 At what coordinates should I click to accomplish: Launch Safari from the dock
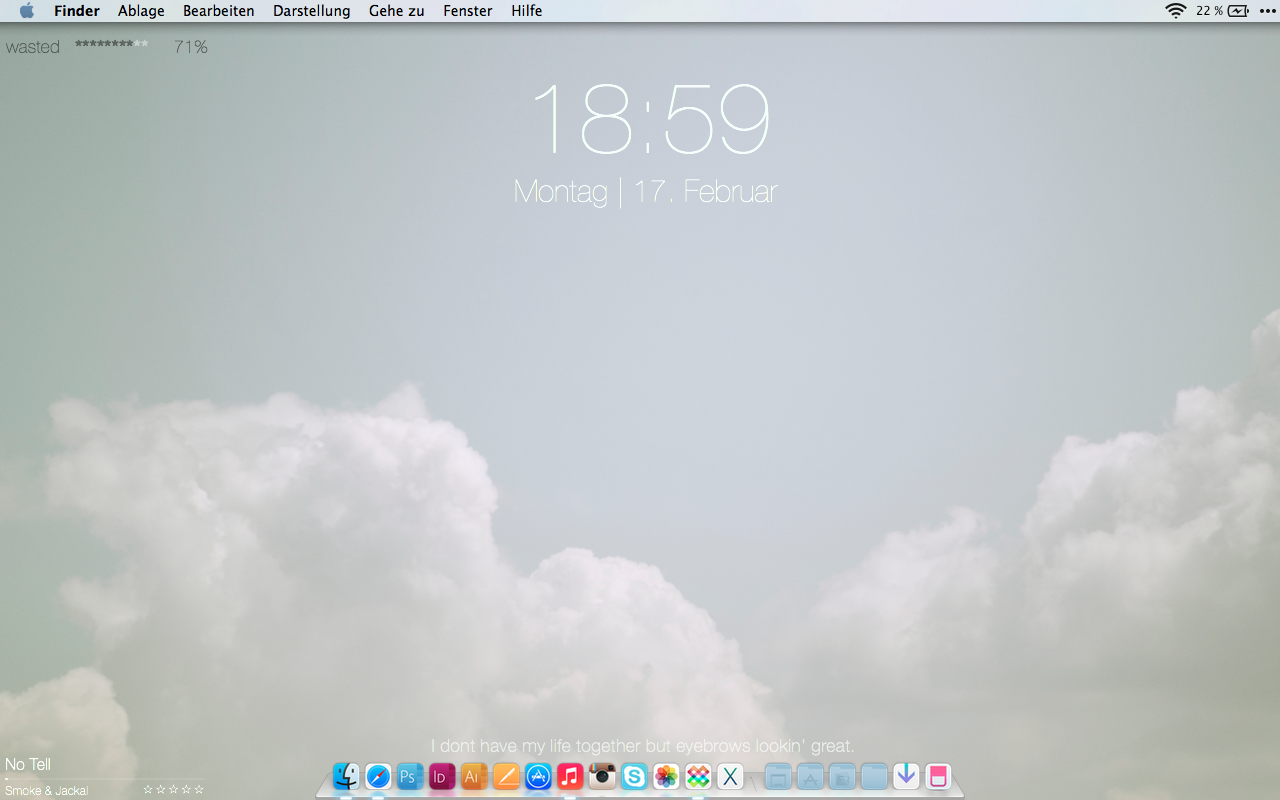point(378,776)
